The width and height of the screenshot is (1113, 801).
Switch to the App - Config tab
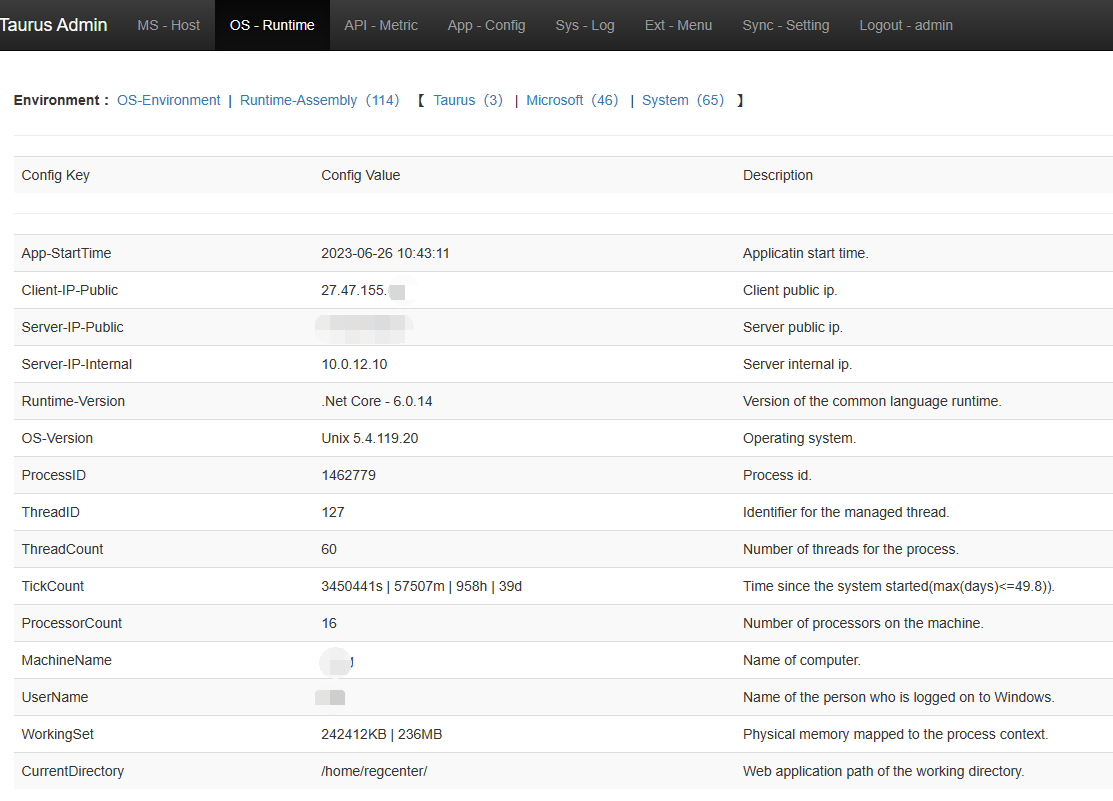(x=486, y=25)
